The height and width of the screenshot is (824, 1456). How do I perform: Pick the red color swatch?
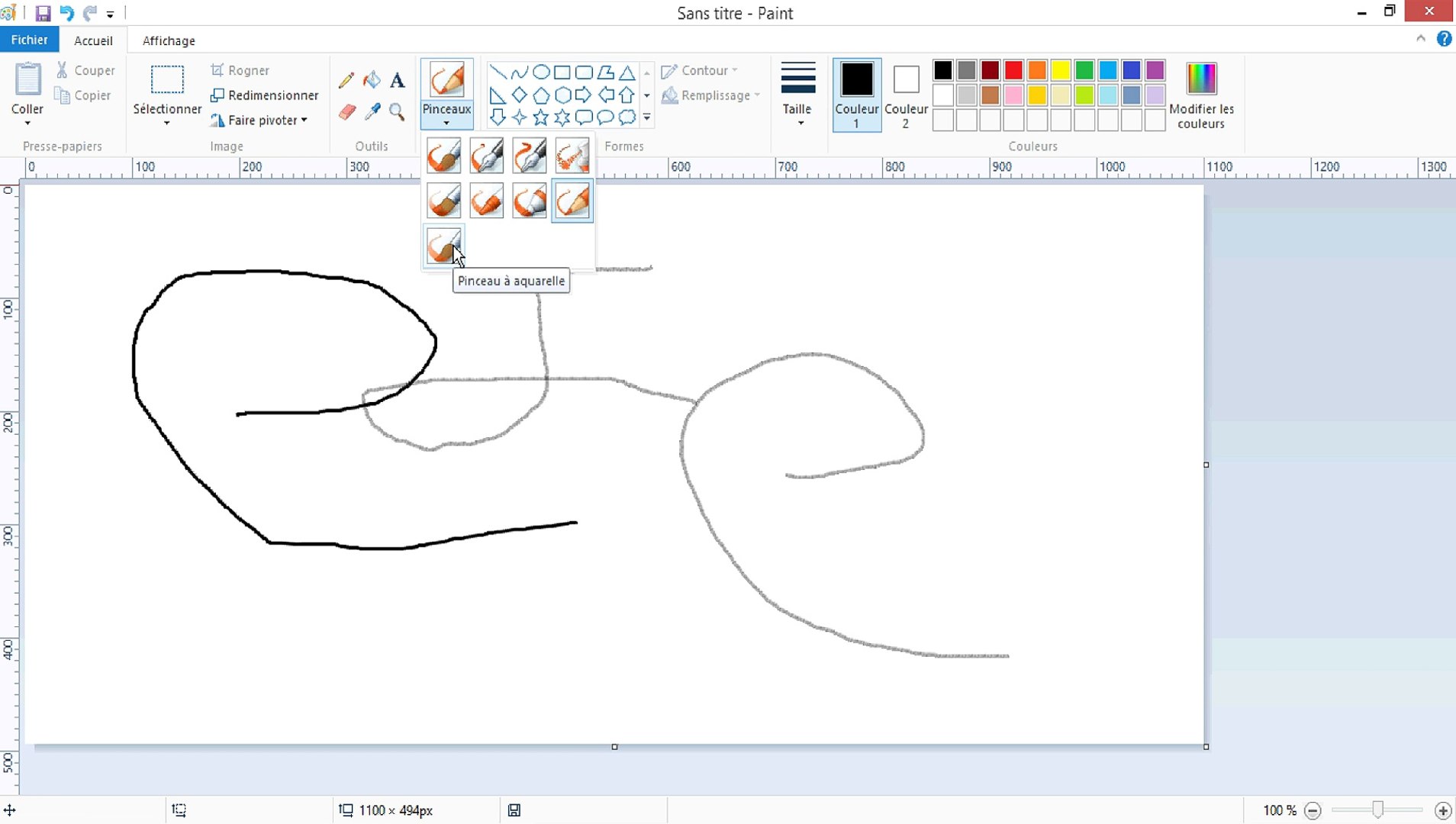(1013, 70)
